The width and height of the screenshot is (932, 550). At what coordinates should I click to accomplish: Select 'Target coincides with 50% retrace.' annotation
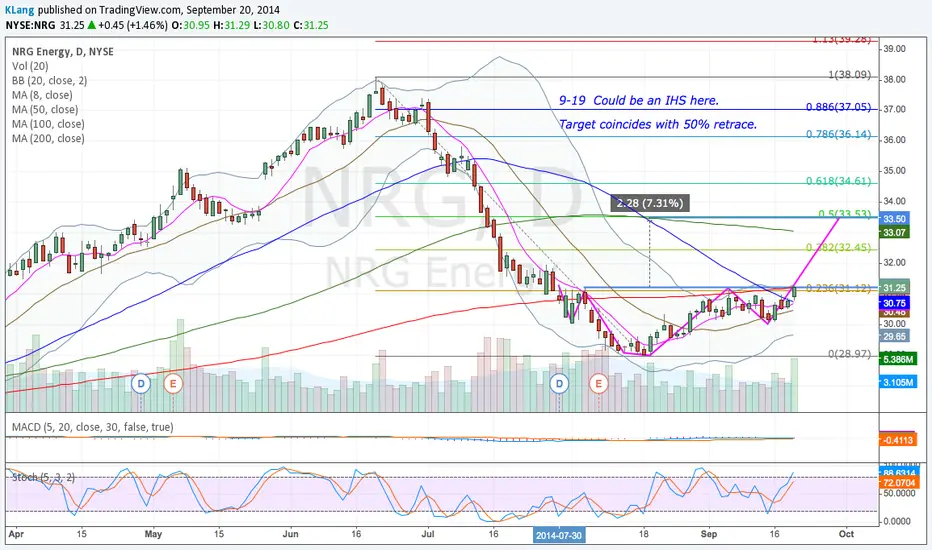pos(658,124)
